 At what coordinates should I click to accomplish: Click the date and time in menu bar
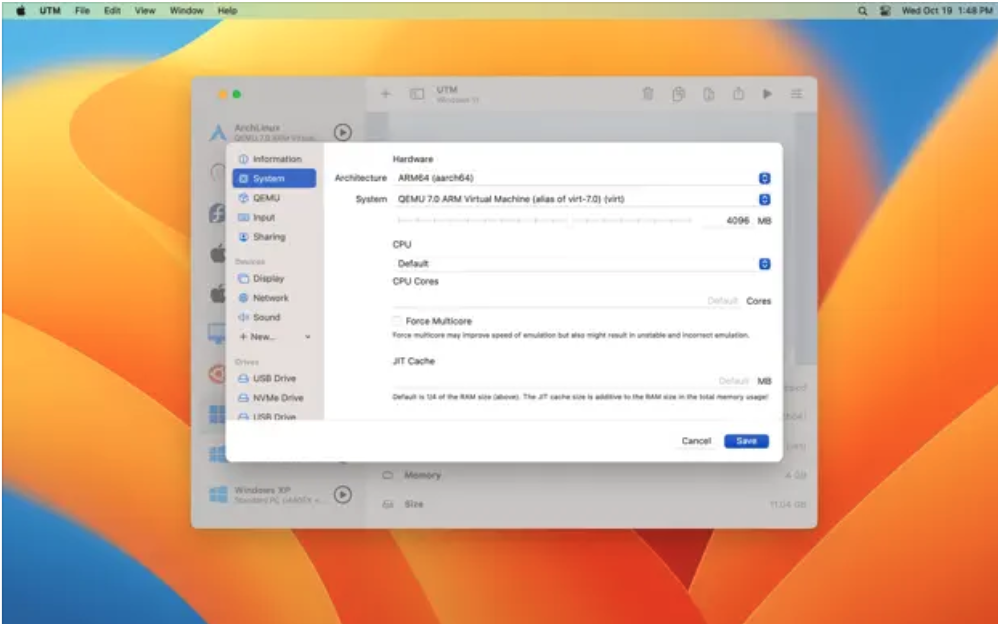coord(946,10)
